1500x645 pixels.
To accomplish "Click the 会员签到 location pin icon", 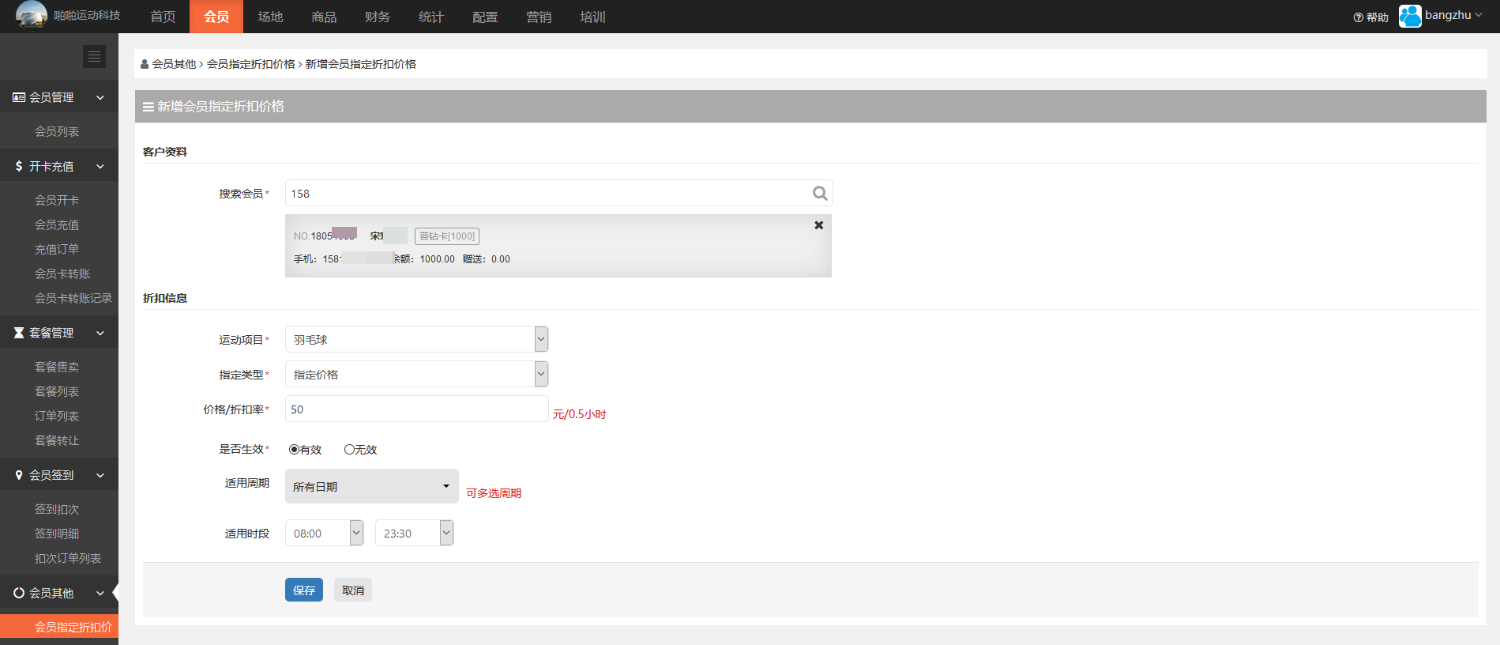I will pos(18,476).
